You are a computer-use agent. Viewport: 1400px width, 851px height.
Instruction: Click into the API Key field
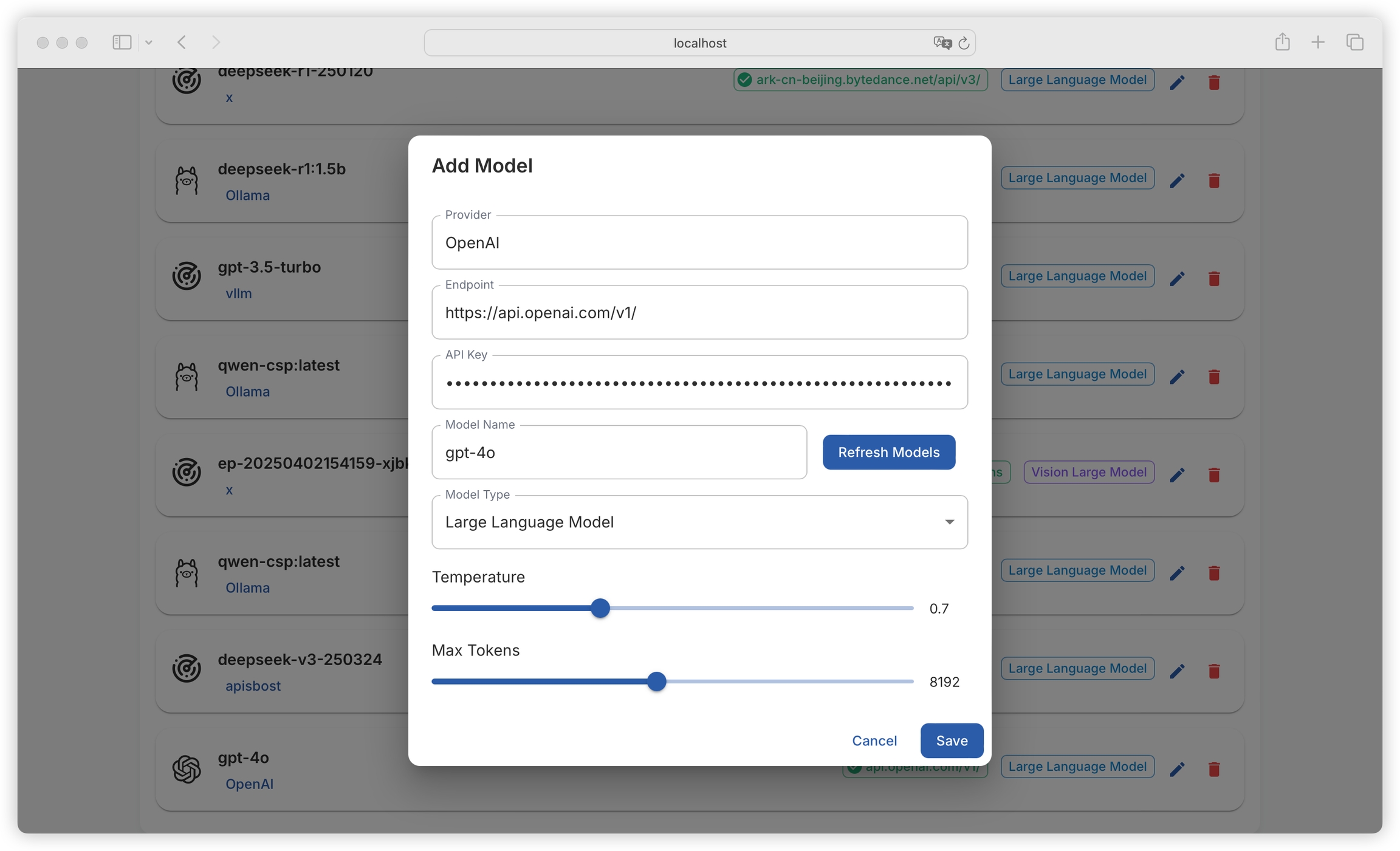[699, 383]
